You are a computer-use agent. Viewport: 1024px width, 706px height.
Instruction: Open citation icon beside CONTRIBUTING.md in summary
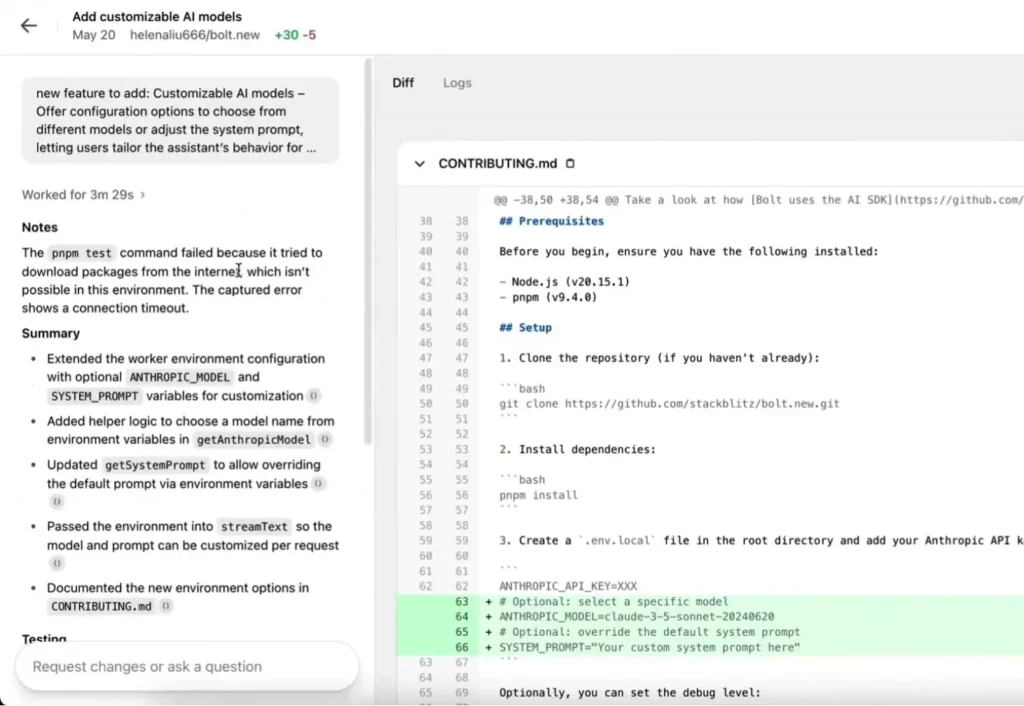point(166,607)
